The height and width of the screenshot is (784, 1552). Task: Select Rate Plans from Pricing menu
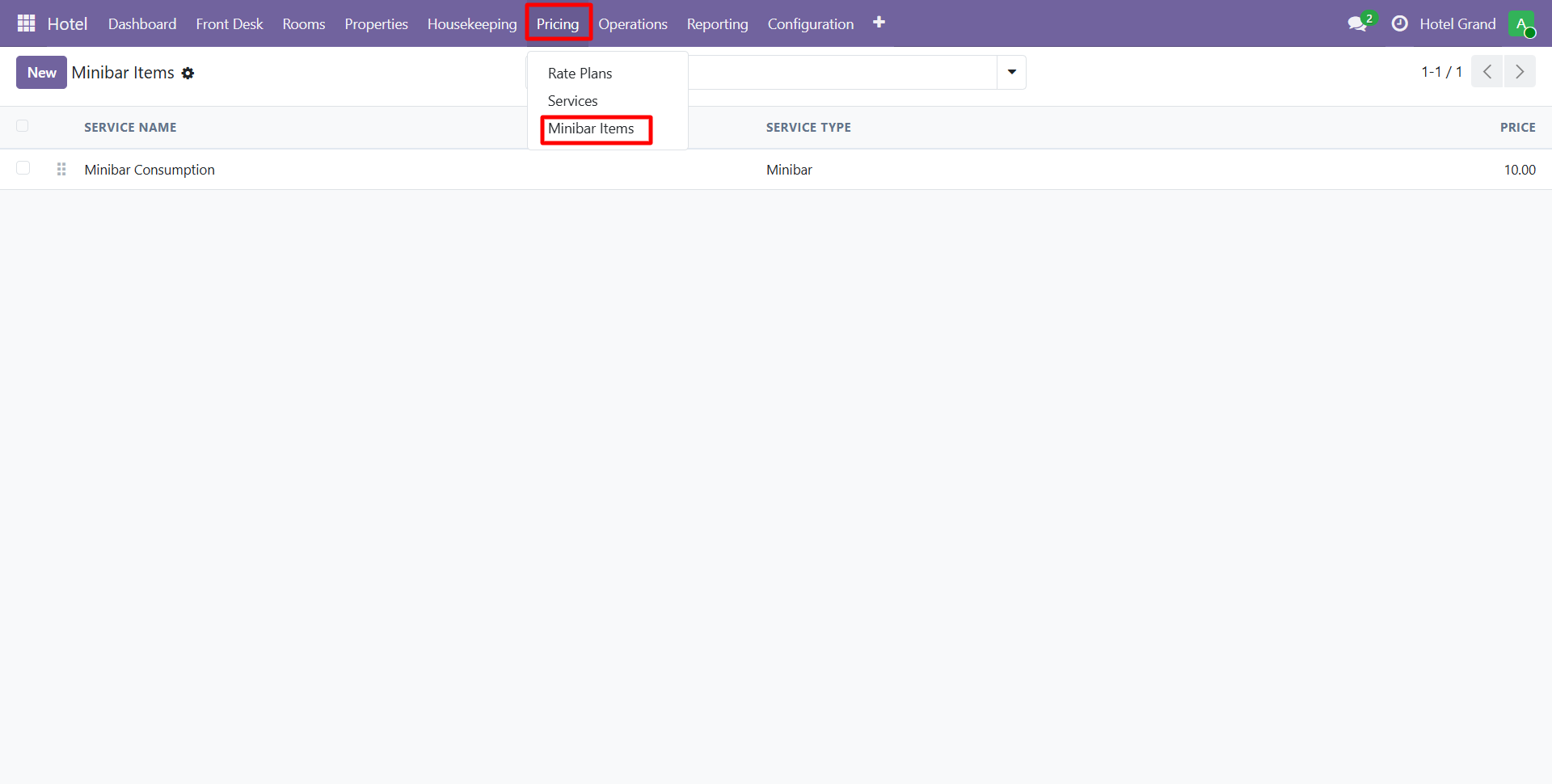(x=580, y=74)
